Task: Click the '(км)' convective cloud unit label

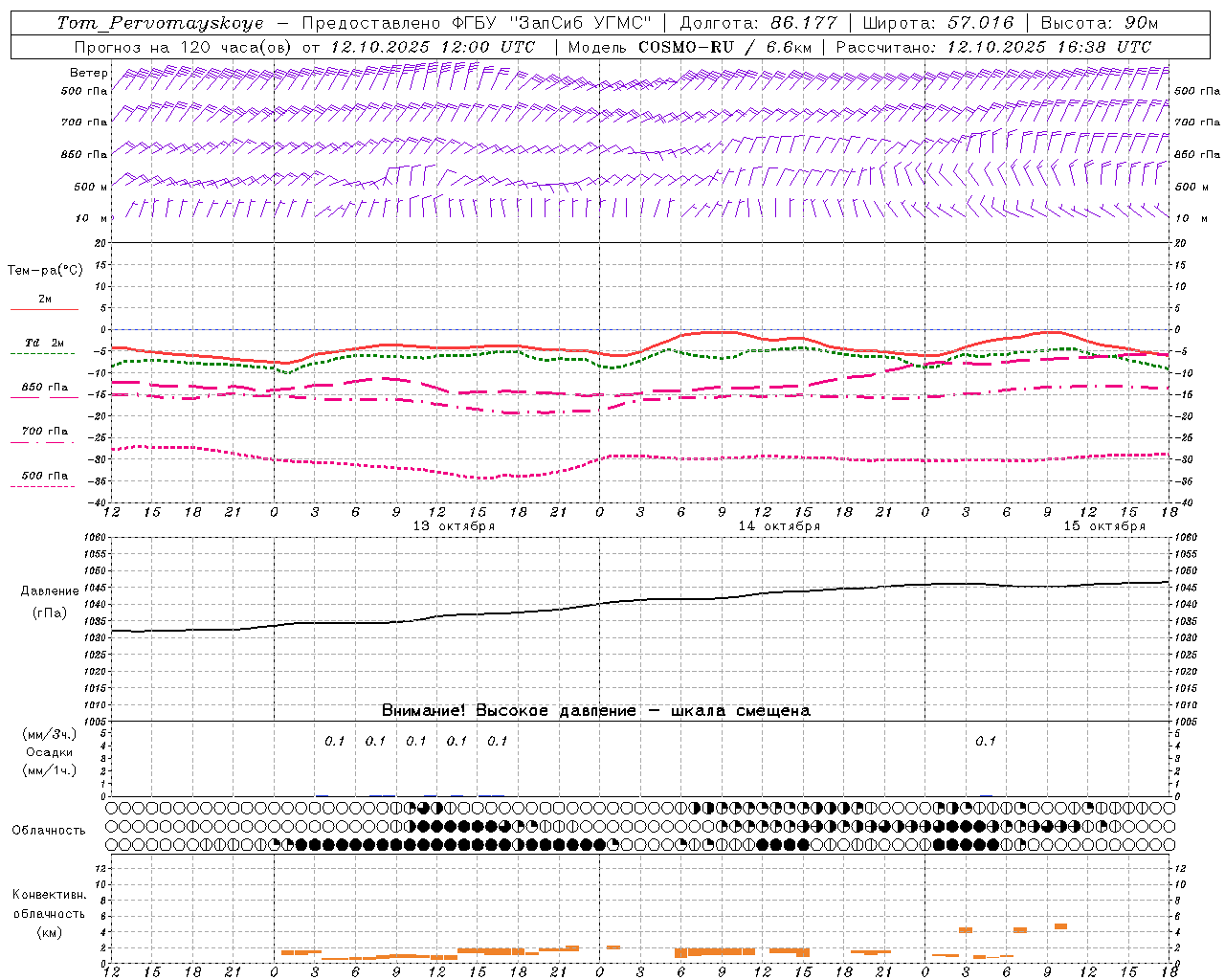Action: [x=49, y=932]
